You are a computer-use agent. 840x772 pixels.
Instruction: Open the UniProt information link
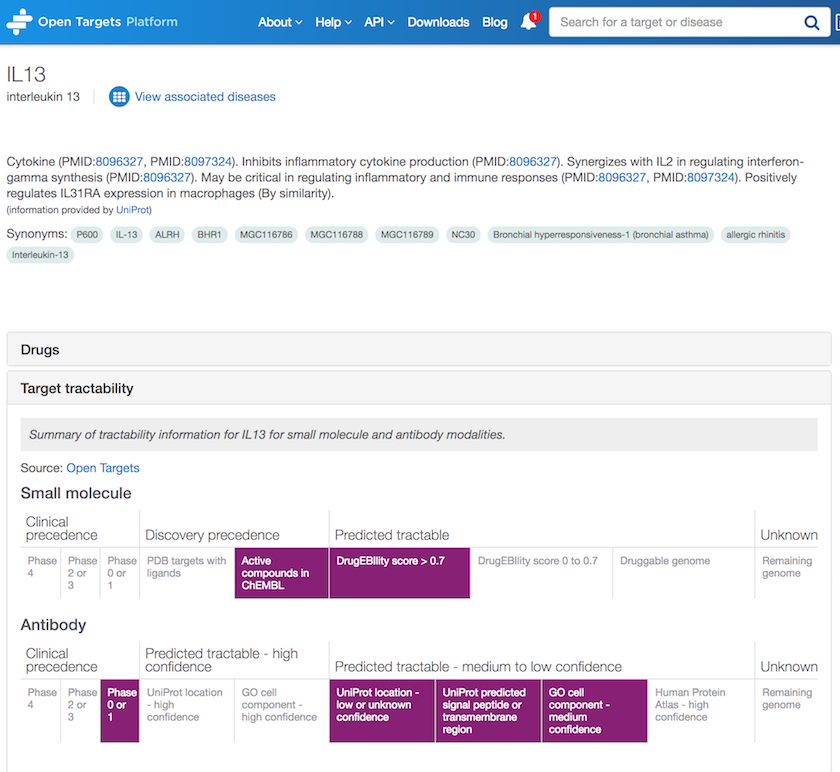click(x=133, y=210)
